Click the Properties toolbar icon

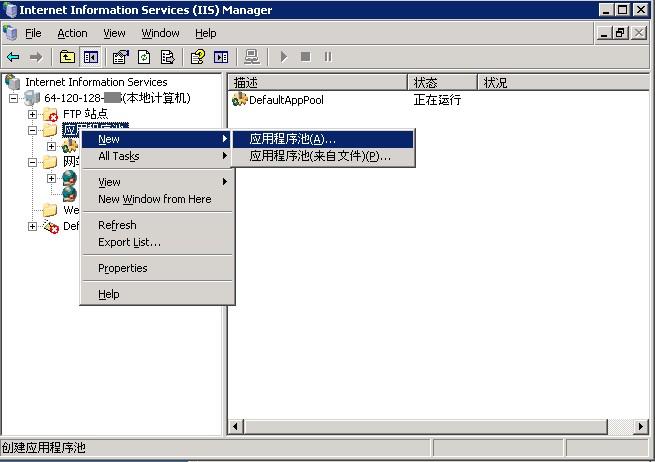pos(121,57)
